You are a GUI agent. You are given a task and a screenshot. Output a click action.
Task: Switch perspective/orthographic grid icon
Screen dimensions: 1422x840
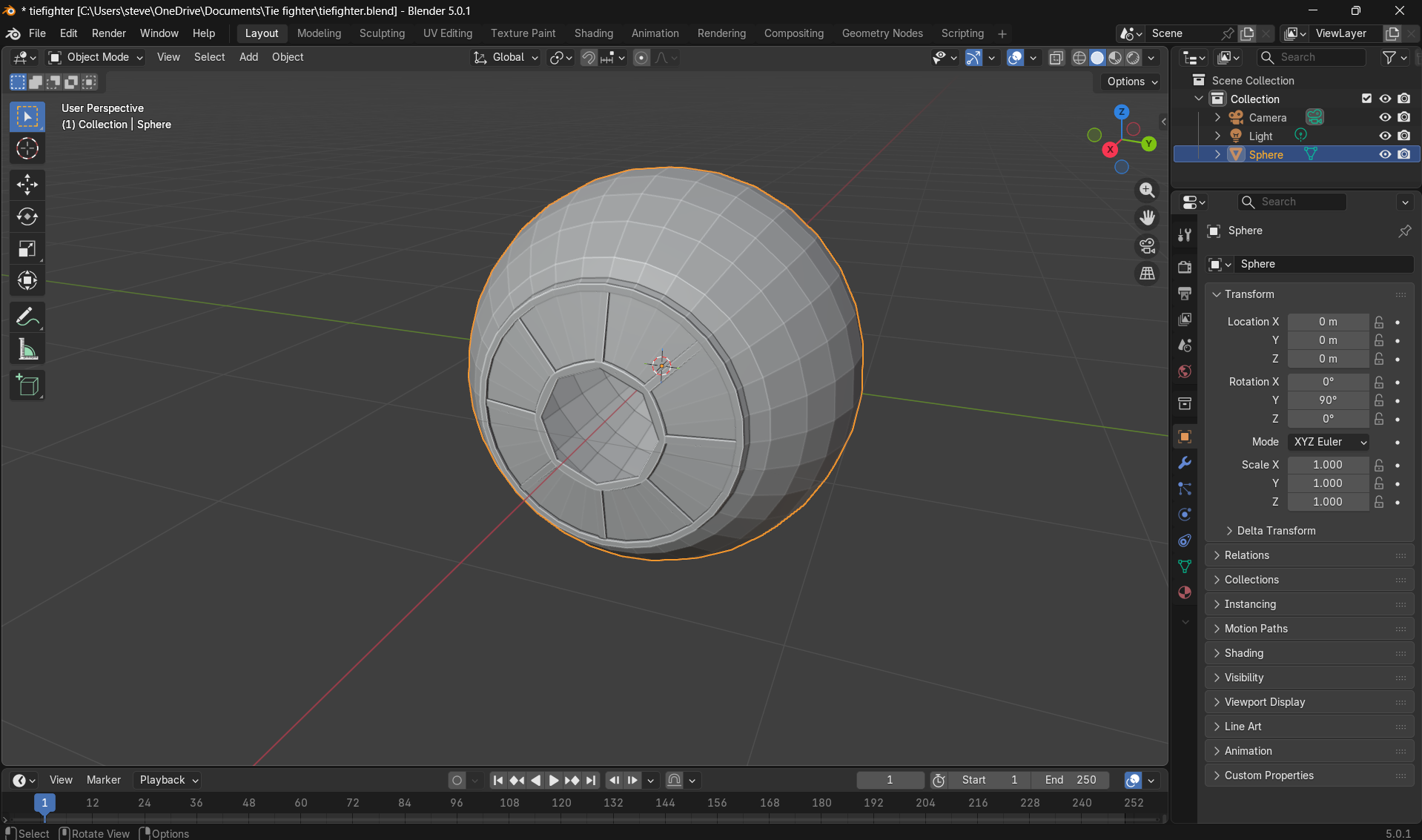1147,274
